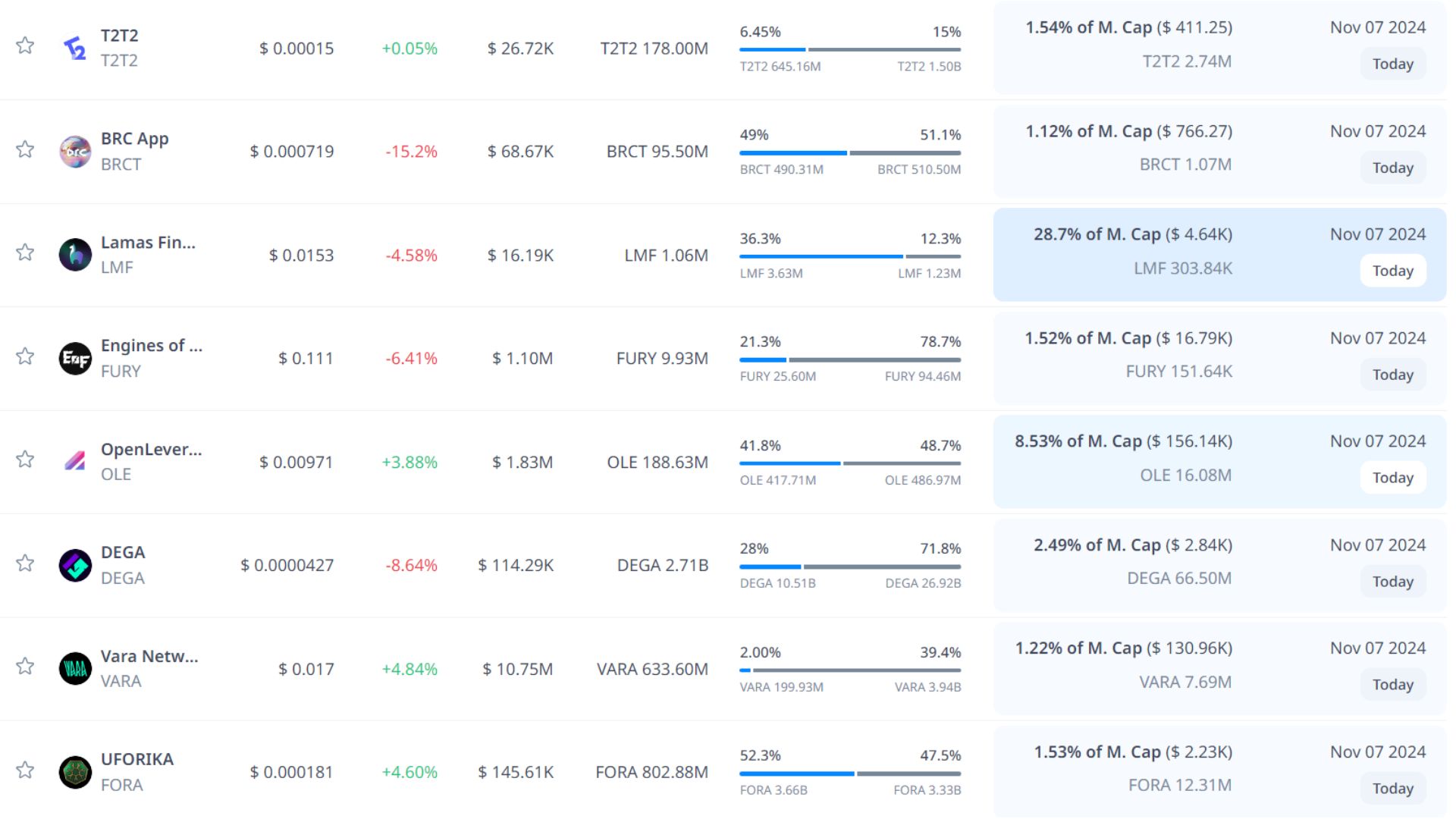This screenshot has width=1456, height=819.
Task: Click the Engines of Fury logo icon
Action: point(75,358)
